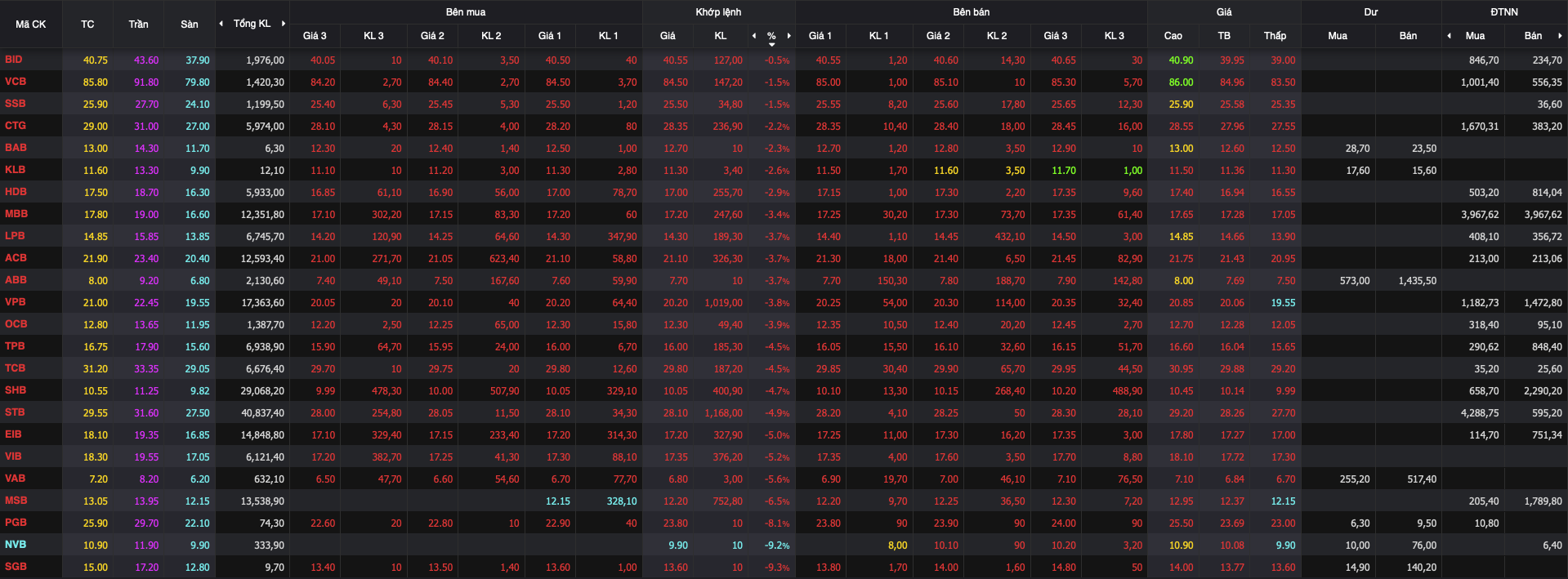The image size is (1568, 579).
Task: Open the LPB ticker symbol
Action: tap(15, 236)
